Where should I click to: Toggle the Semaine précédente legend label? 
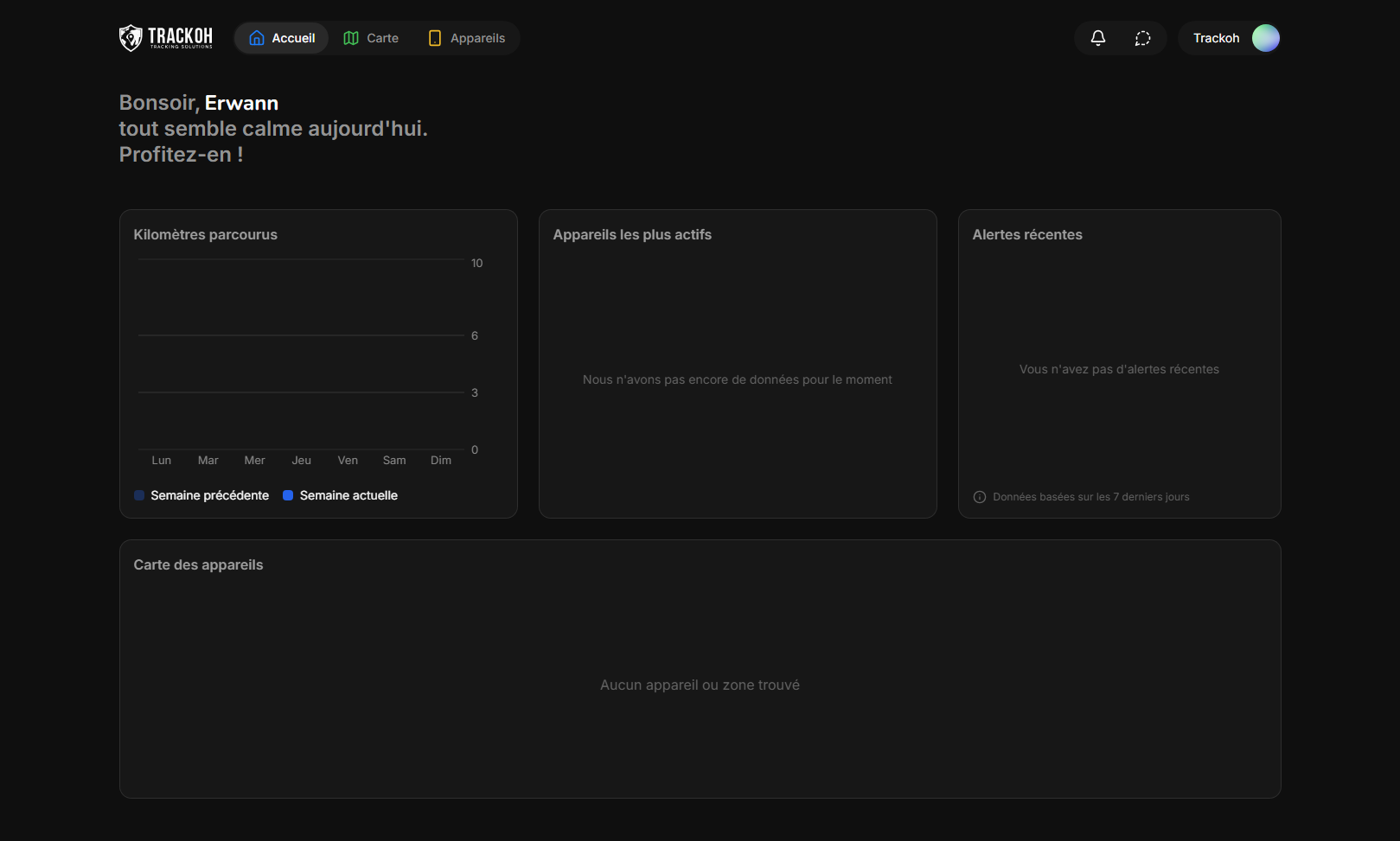[209, 495]
